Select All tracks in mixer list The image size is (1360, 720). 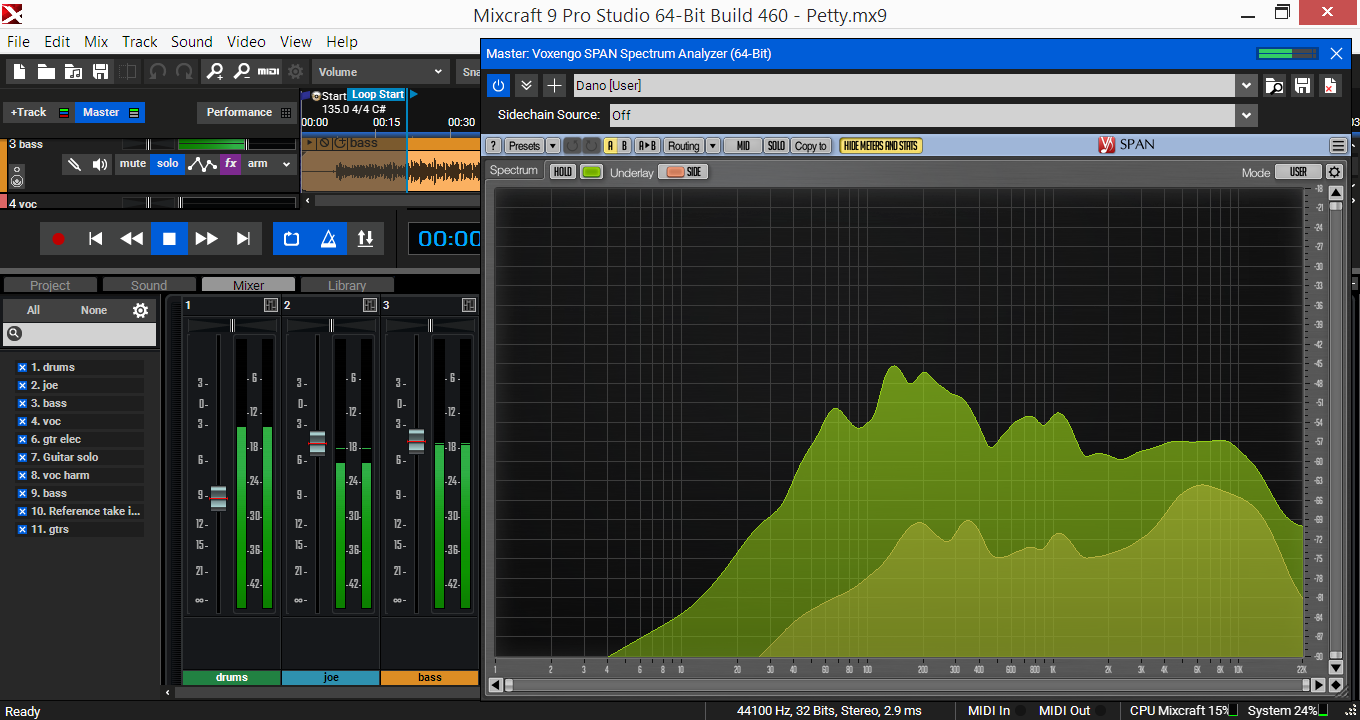pos(33,310)
